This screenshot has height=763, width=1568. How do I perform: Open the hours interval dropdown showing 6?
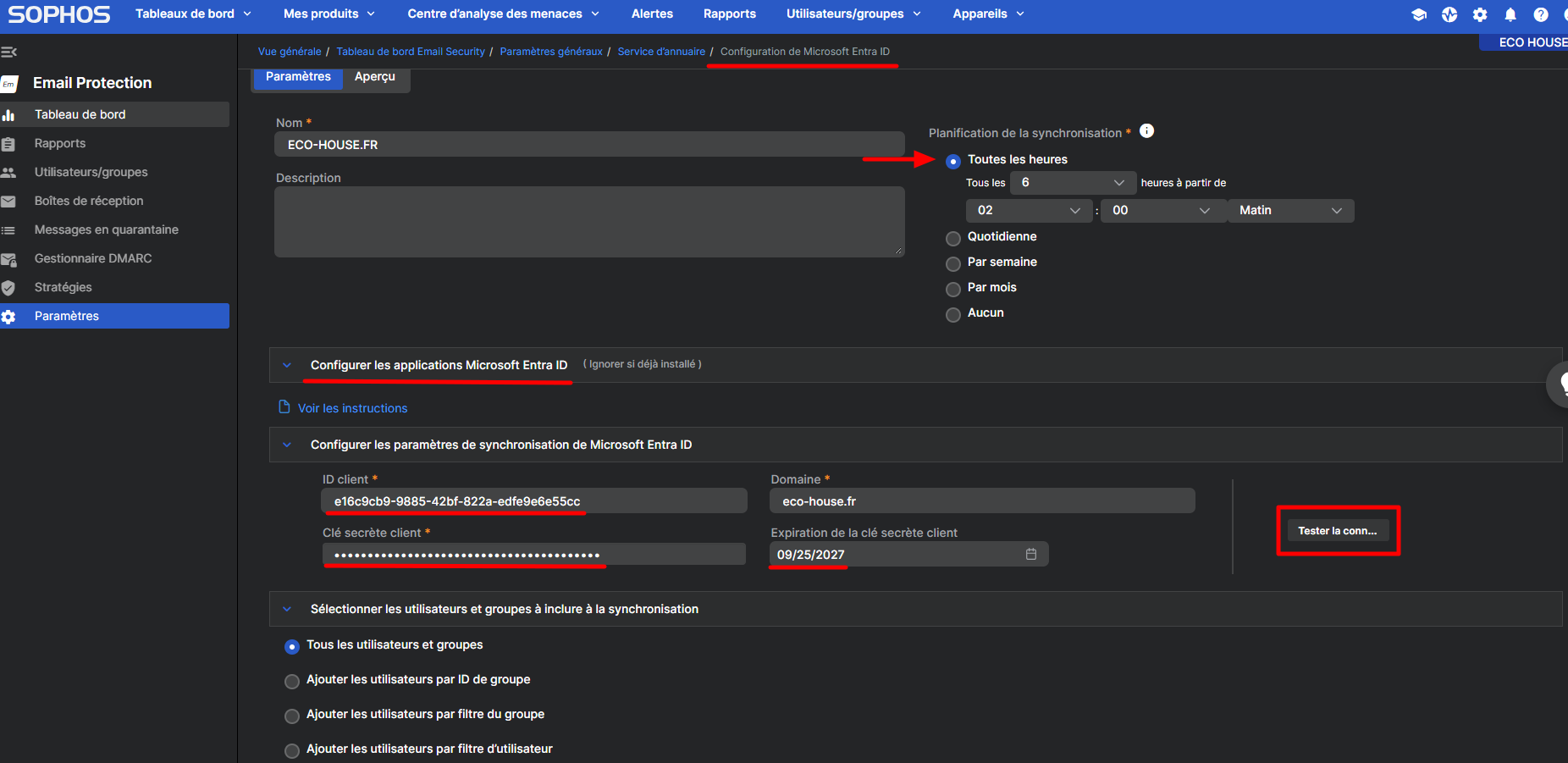pyautogui.click(x=1073, y=182)
